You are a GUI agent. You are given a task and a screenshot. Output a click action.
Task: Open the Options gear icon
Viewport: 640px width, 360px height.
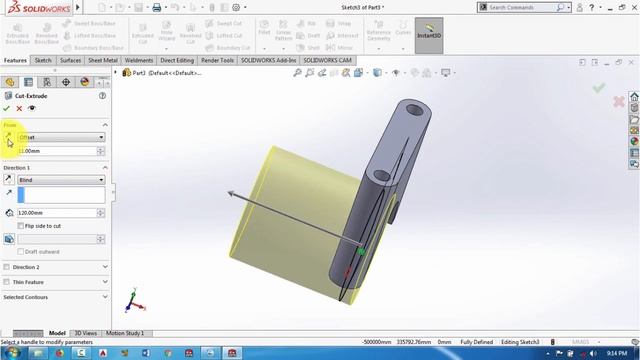[x=236, y=7]
